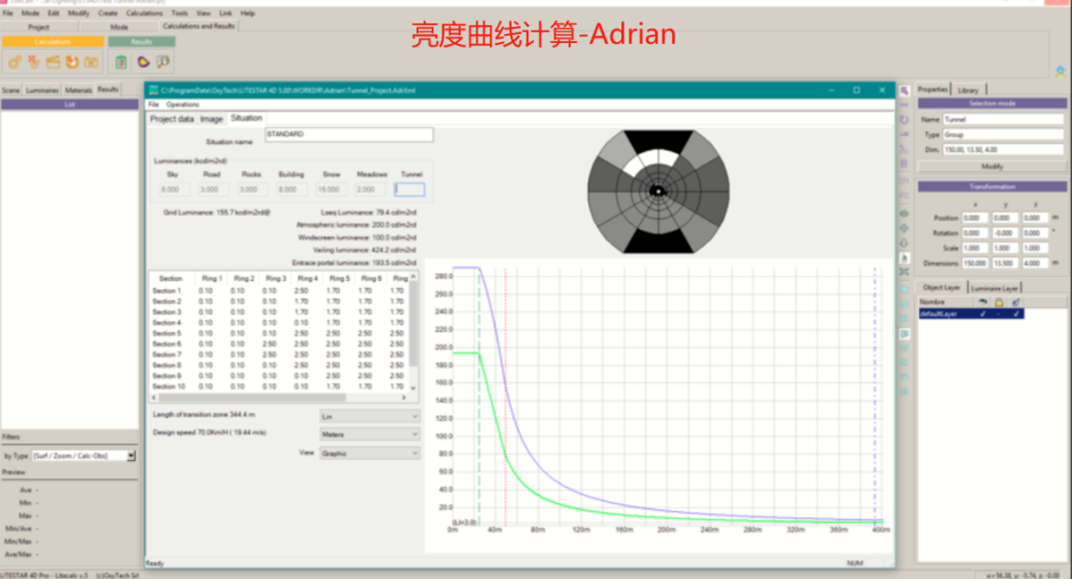Click the orange clapperboard icon in Calculations
The width and height of the screenshot is (1072, 579).
[53, 62]
